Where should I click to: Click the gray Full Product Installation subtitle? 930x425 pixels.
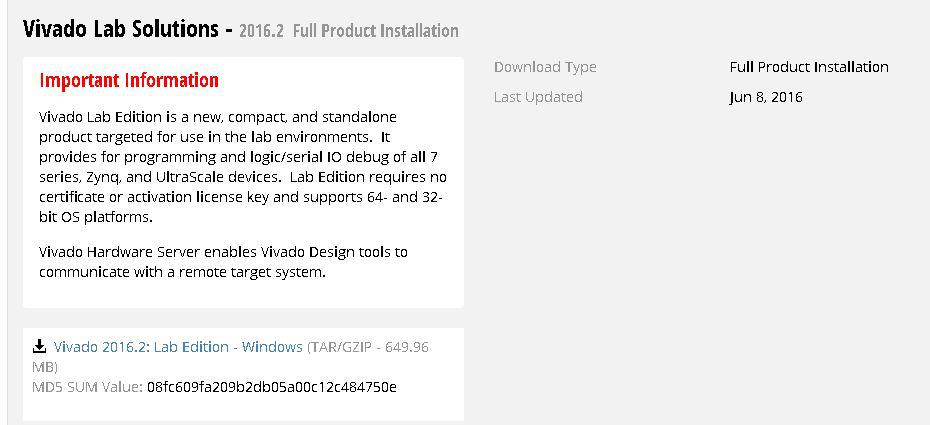point(375,30)
